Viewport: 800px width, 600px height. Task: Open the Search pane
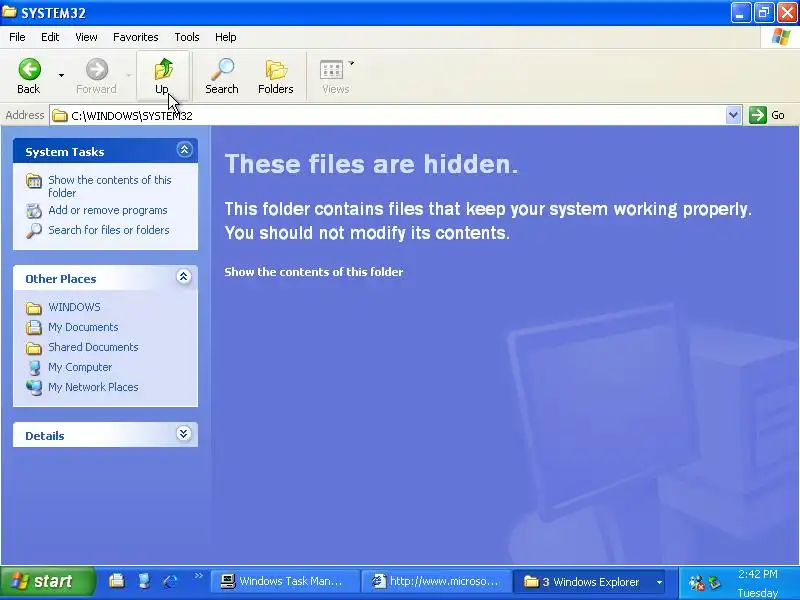(222, 76)
